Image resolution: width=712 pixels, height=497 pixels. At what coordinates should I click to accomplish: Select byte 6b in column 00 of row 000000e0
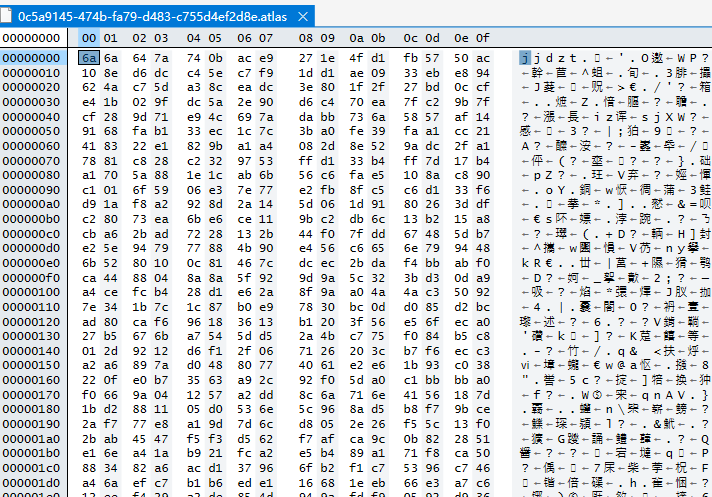click(x=89, y=263)
